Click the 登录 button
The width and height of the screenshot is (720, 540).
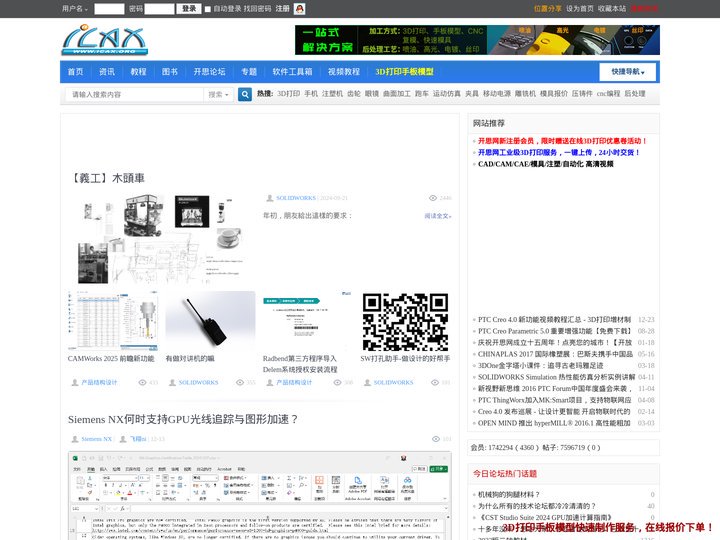pos(189,9)
